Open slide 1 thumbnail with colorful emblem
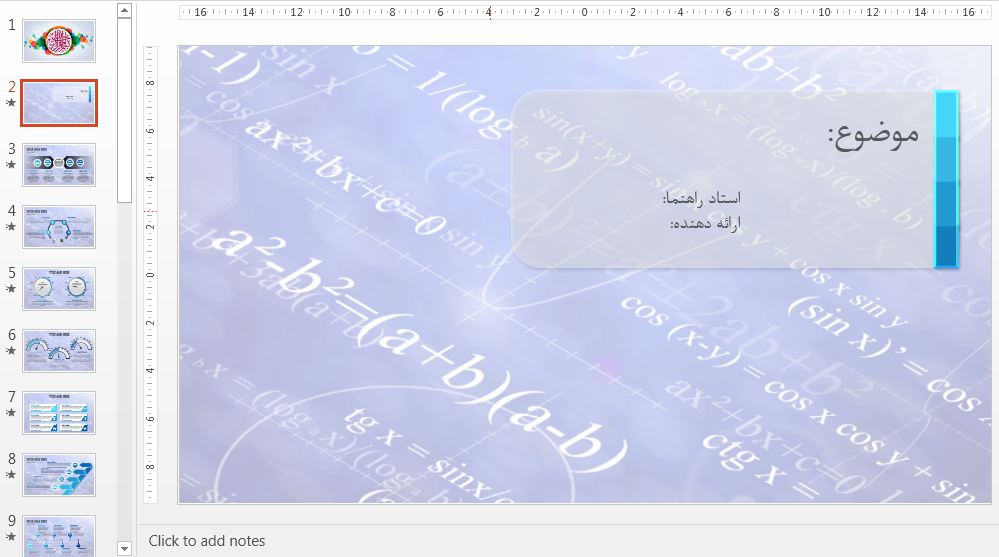Image resolution: width=999 pixels, height=557 pixels. 59,40
